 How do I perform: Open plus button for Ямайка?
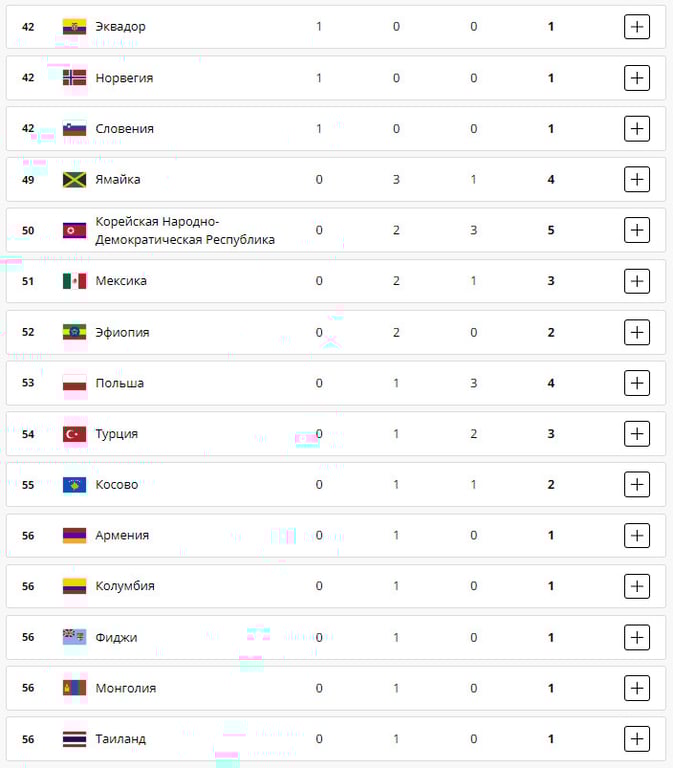pos(637,180)
